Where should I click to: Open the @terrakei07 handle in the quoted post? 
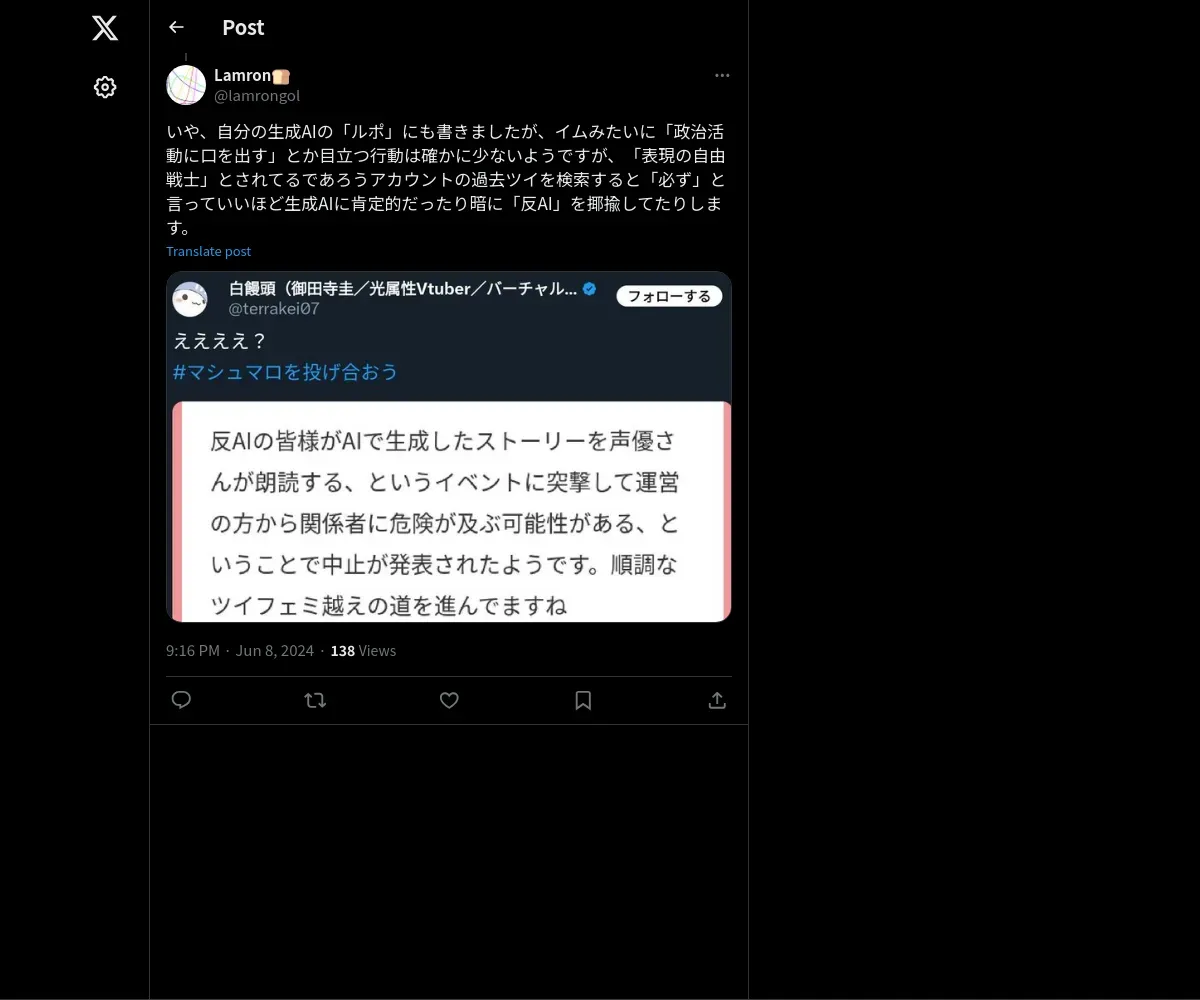[x=274, y=309]
